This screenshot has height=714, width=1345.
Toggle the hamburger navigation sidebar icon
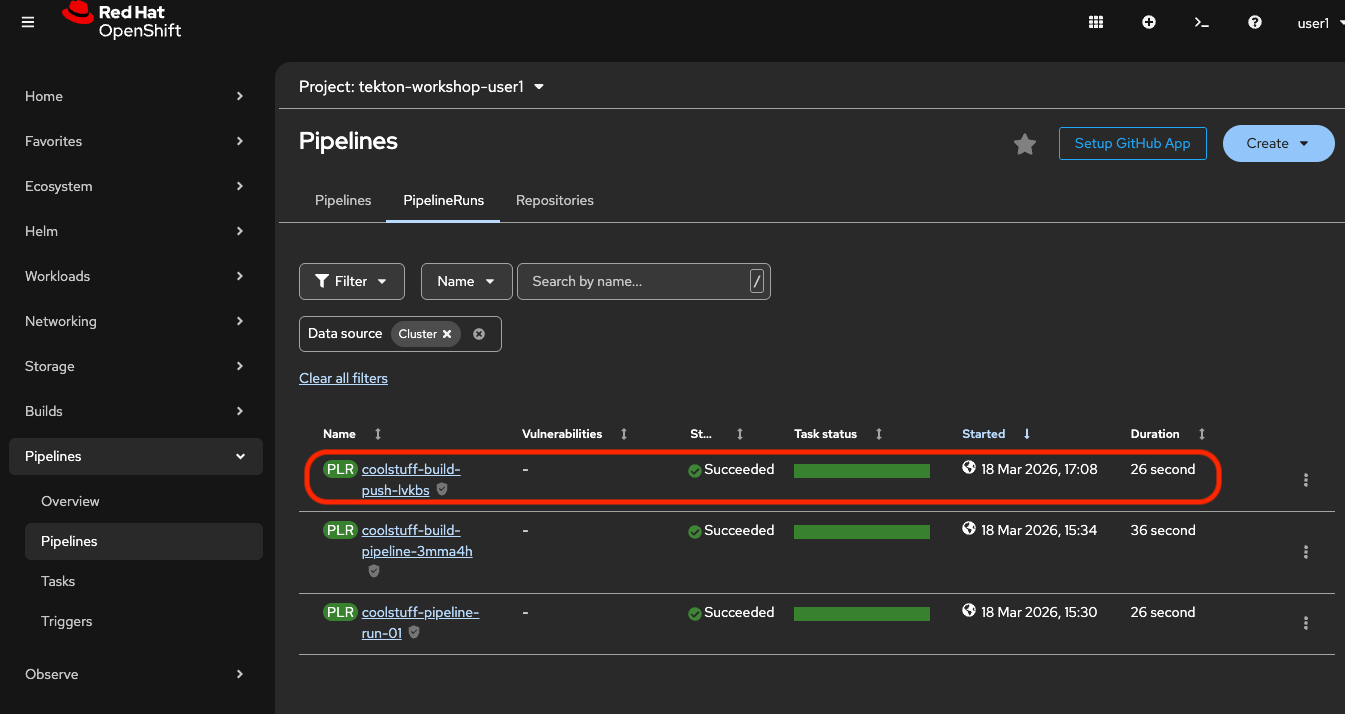[27, 21]
